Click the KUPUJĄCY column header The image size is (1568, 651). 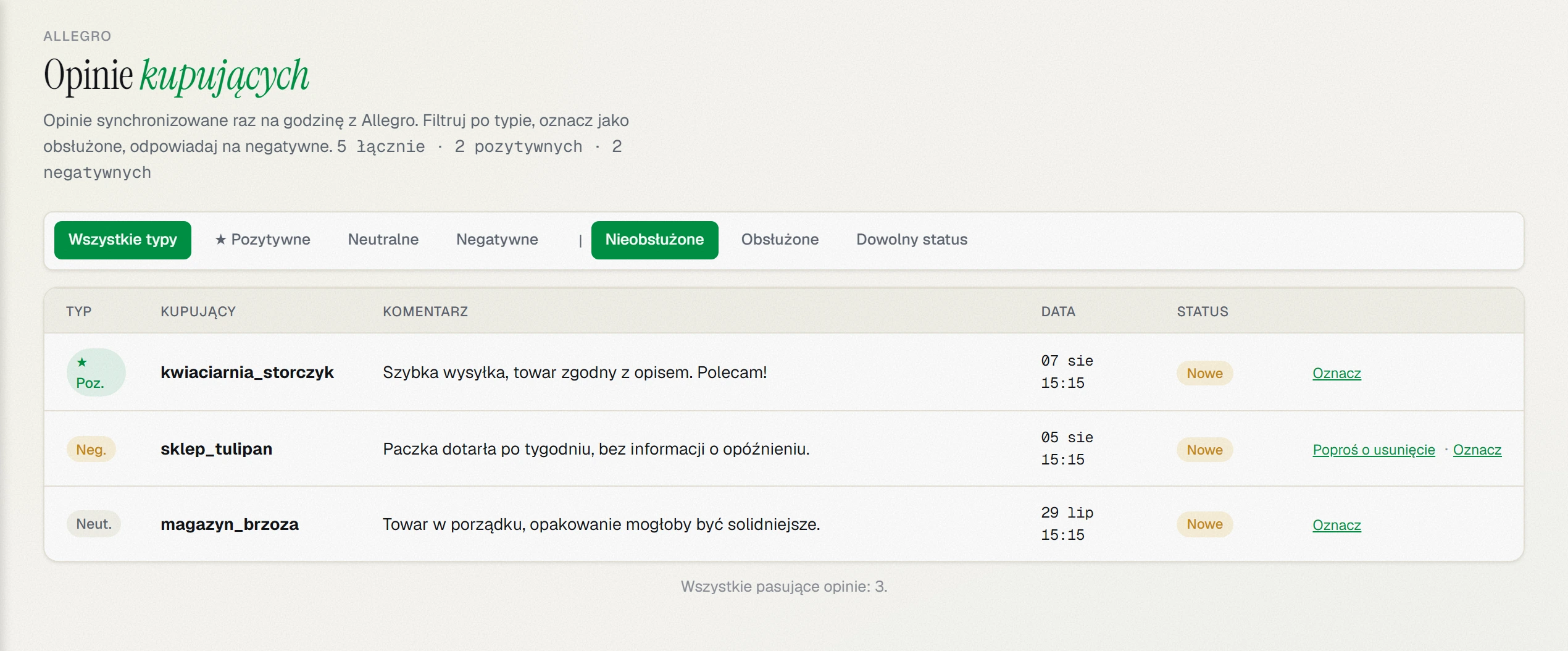[198, 311]
